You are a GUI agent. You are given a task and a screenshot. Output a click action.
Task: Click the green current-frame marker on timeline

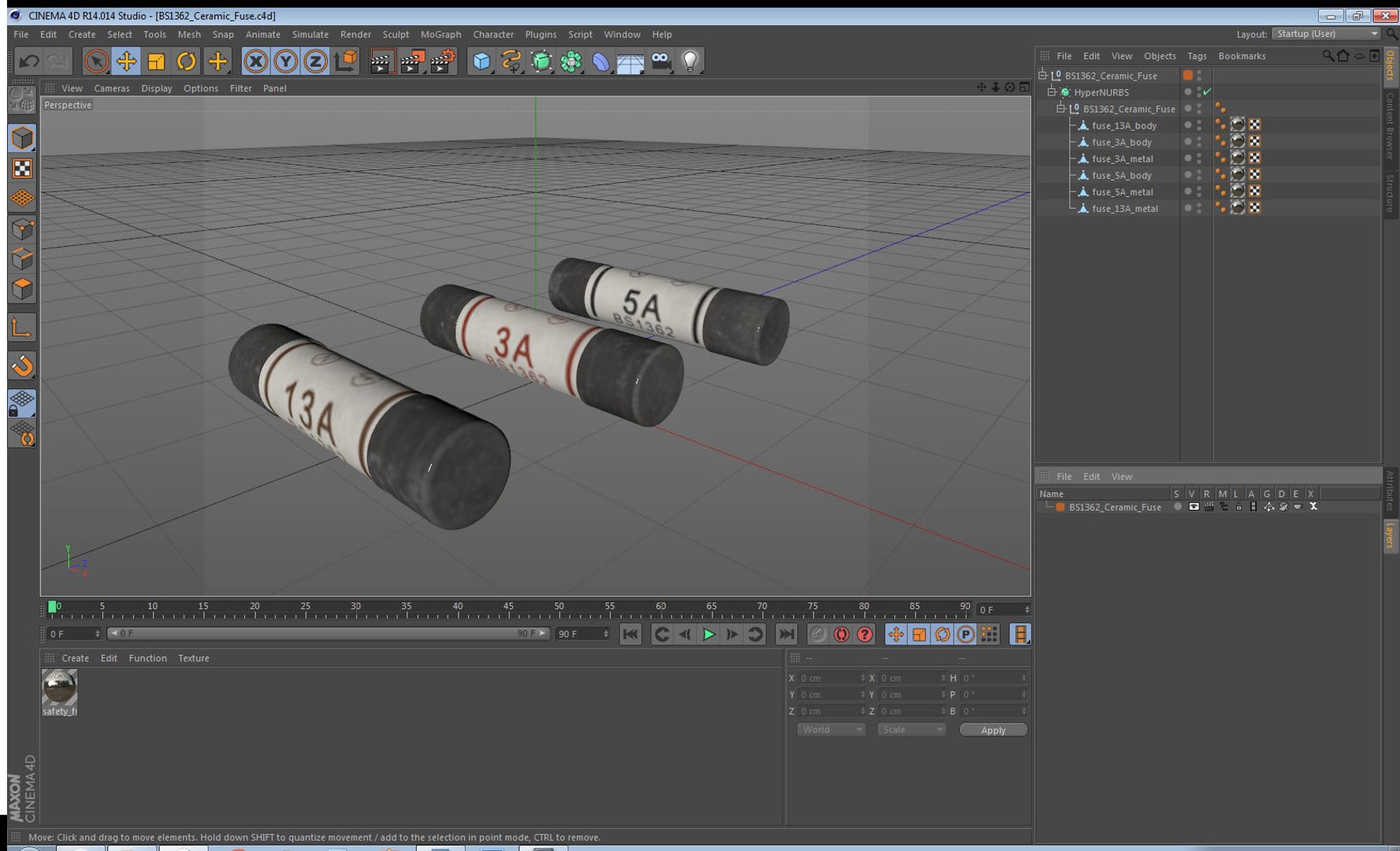[52, 607]
